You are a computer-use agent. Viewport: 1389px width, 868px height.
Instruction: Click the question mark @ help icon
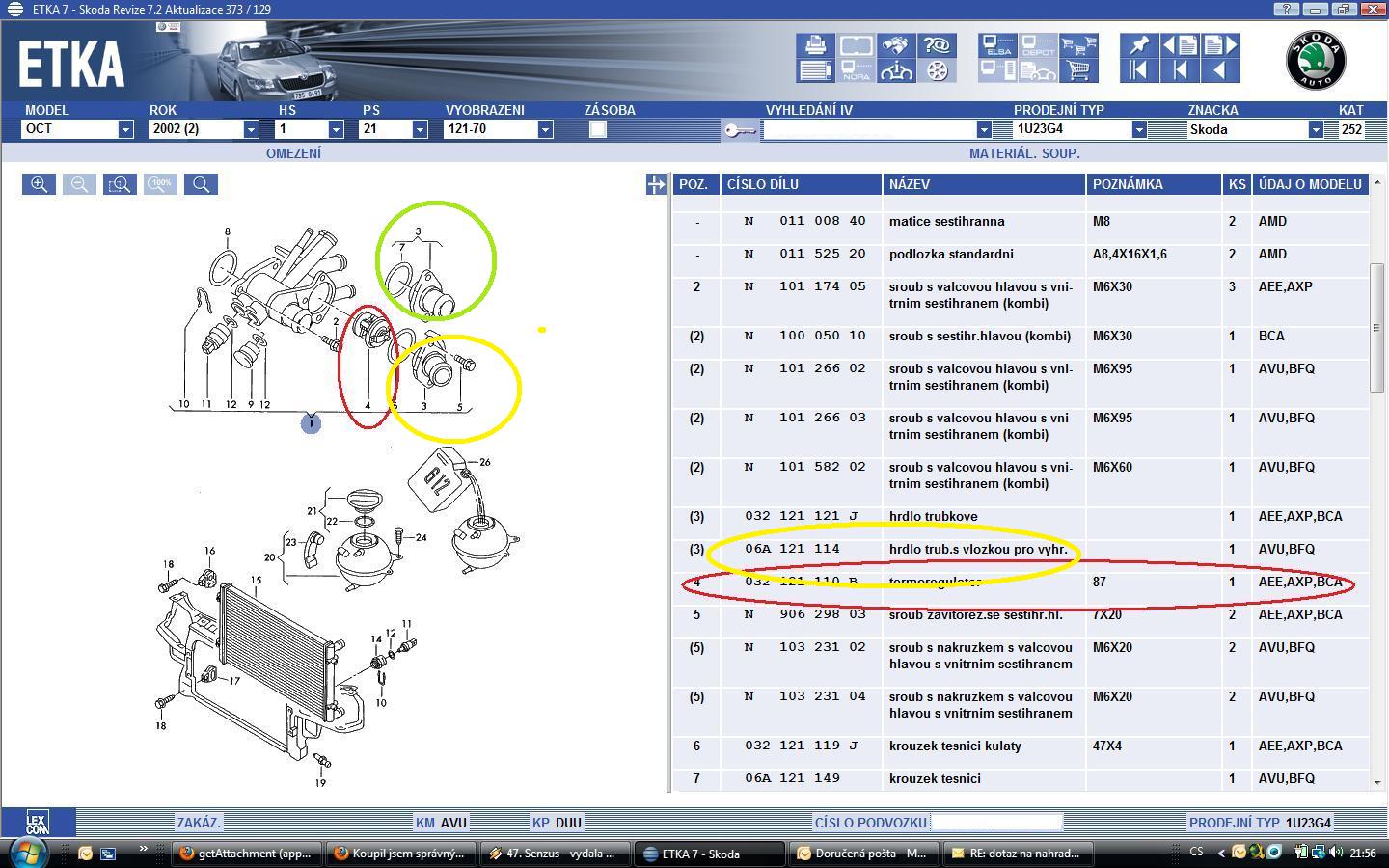(936, 45)
